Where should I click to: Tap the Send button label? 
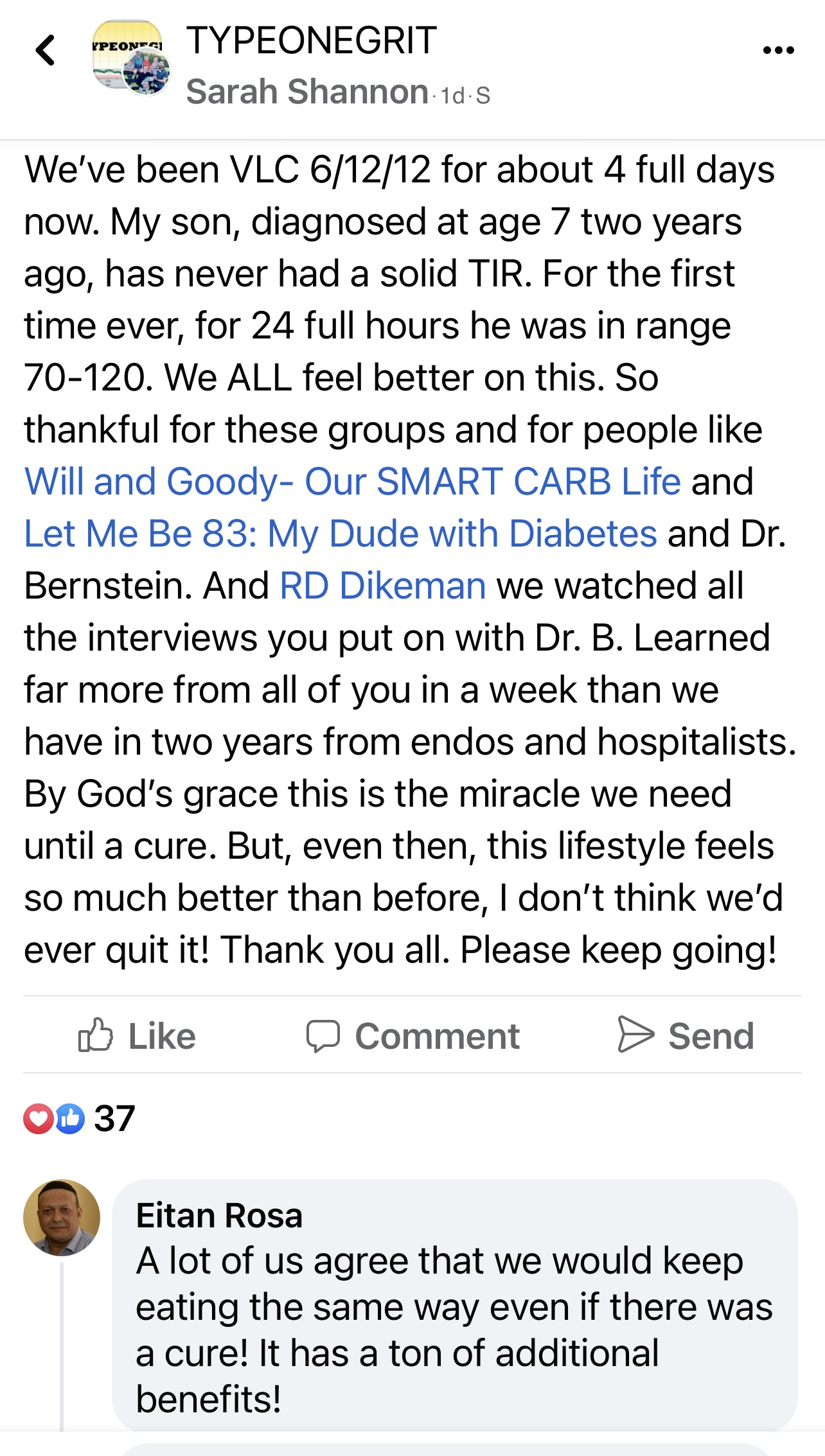(x=711, y=1036)
